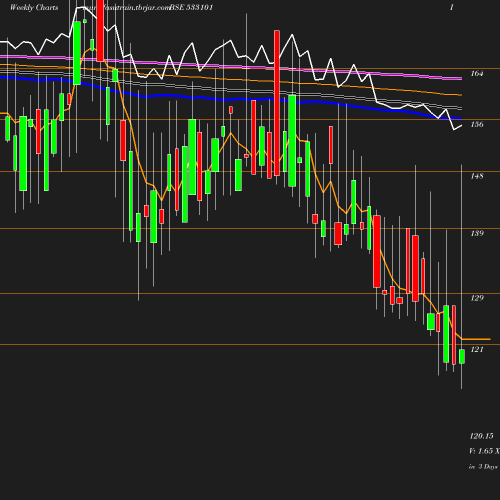Click the 'V: 1.65 X' volume text

(x=484, y=451)
